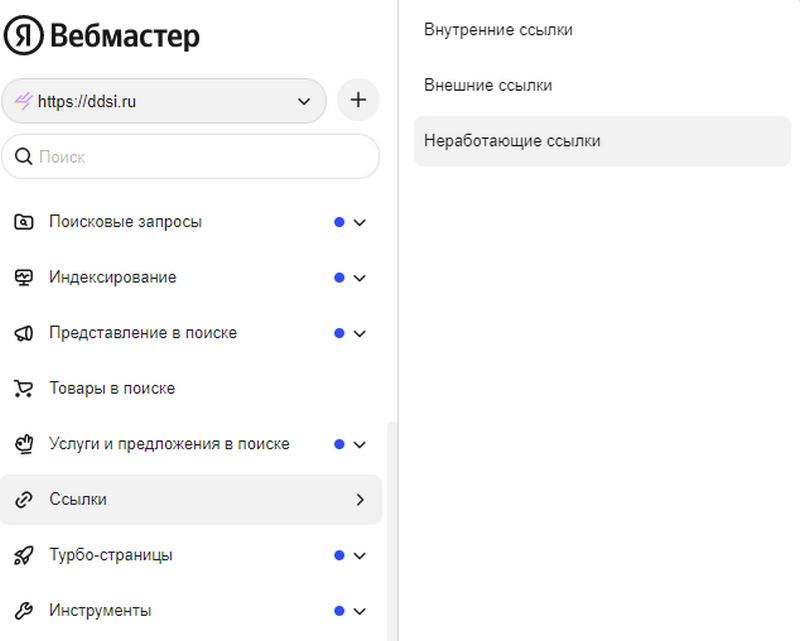The height and width of the screenshot is (641, 800).
Task: Click blue dot next to Услуги и предложения
Action: coord(339,444)
